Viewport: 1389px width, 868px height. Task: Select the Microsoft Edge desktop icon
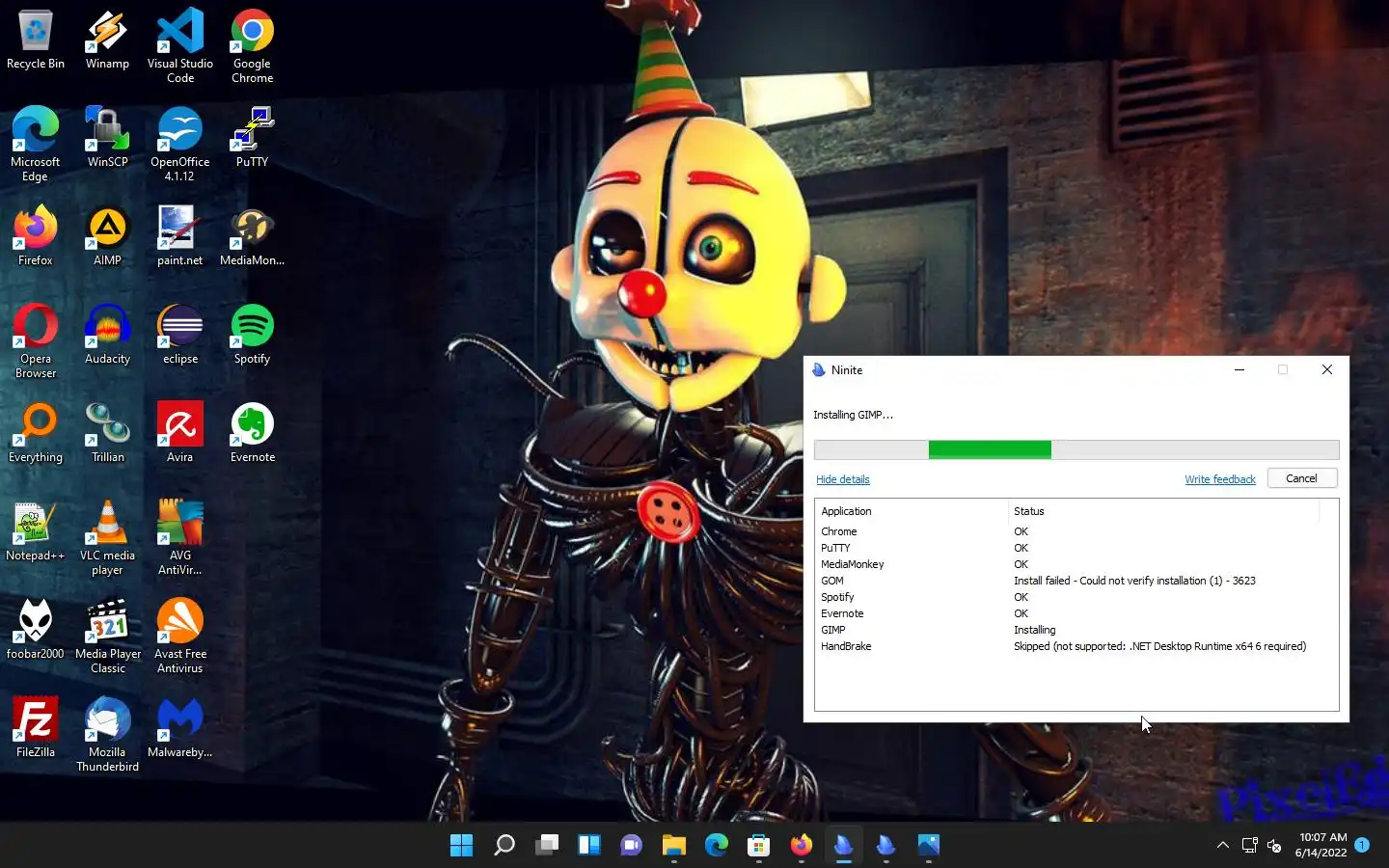(36, 145)
